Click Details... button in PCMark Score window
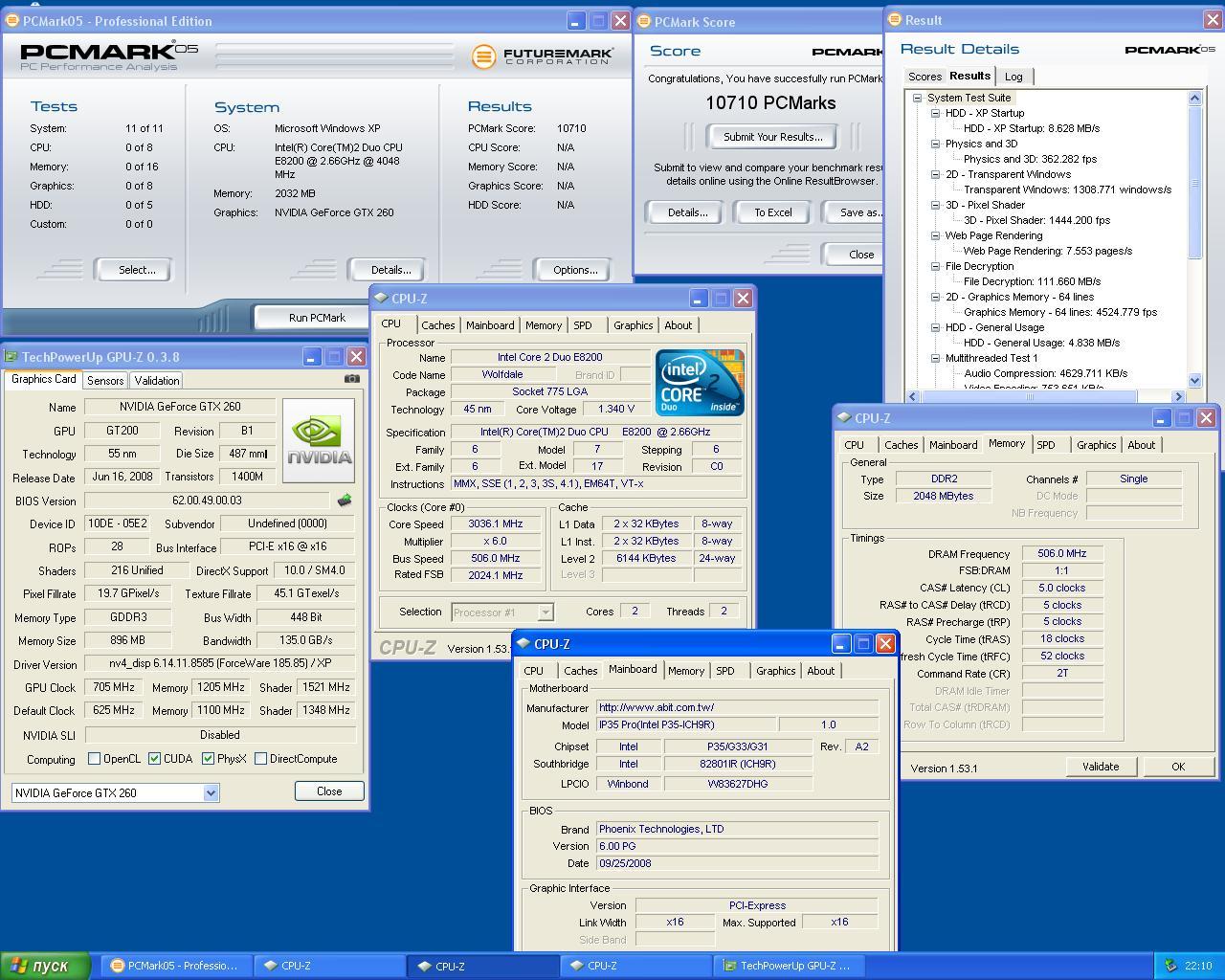The height and width of the screenshot is (980, 1225). point(687,212)
